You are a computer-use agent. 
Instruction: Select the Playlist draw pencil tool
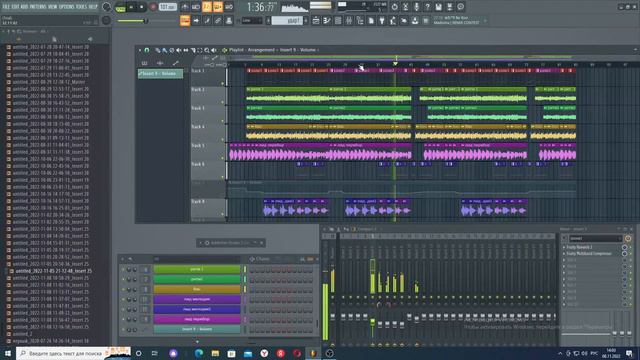coord(158,50)
